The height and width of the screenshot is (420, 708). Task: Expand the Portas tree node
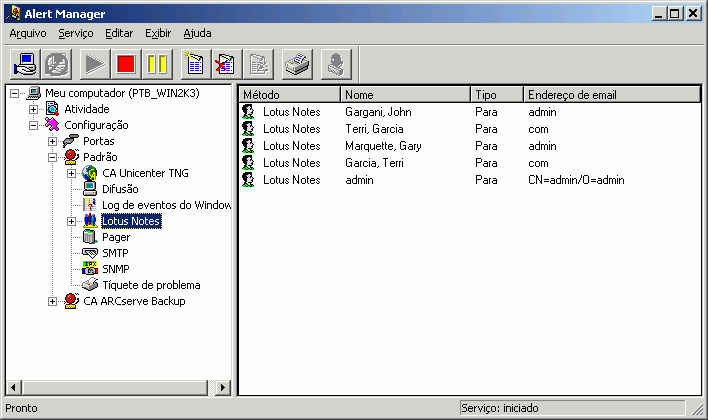[x=52, y=141]
